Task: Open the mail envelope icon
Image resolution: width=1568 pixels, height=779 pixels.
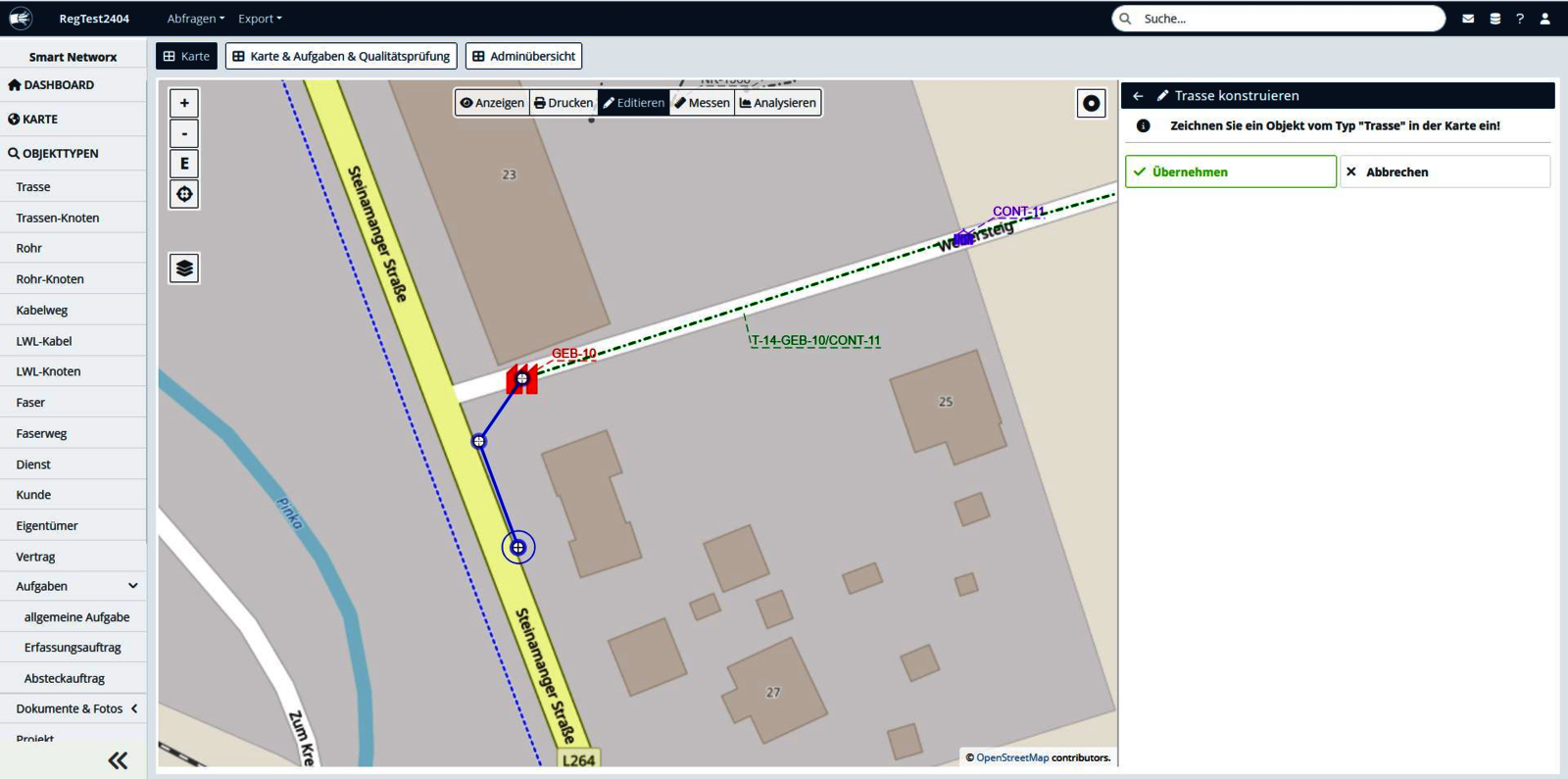Action: click(x=1468, y=19)
